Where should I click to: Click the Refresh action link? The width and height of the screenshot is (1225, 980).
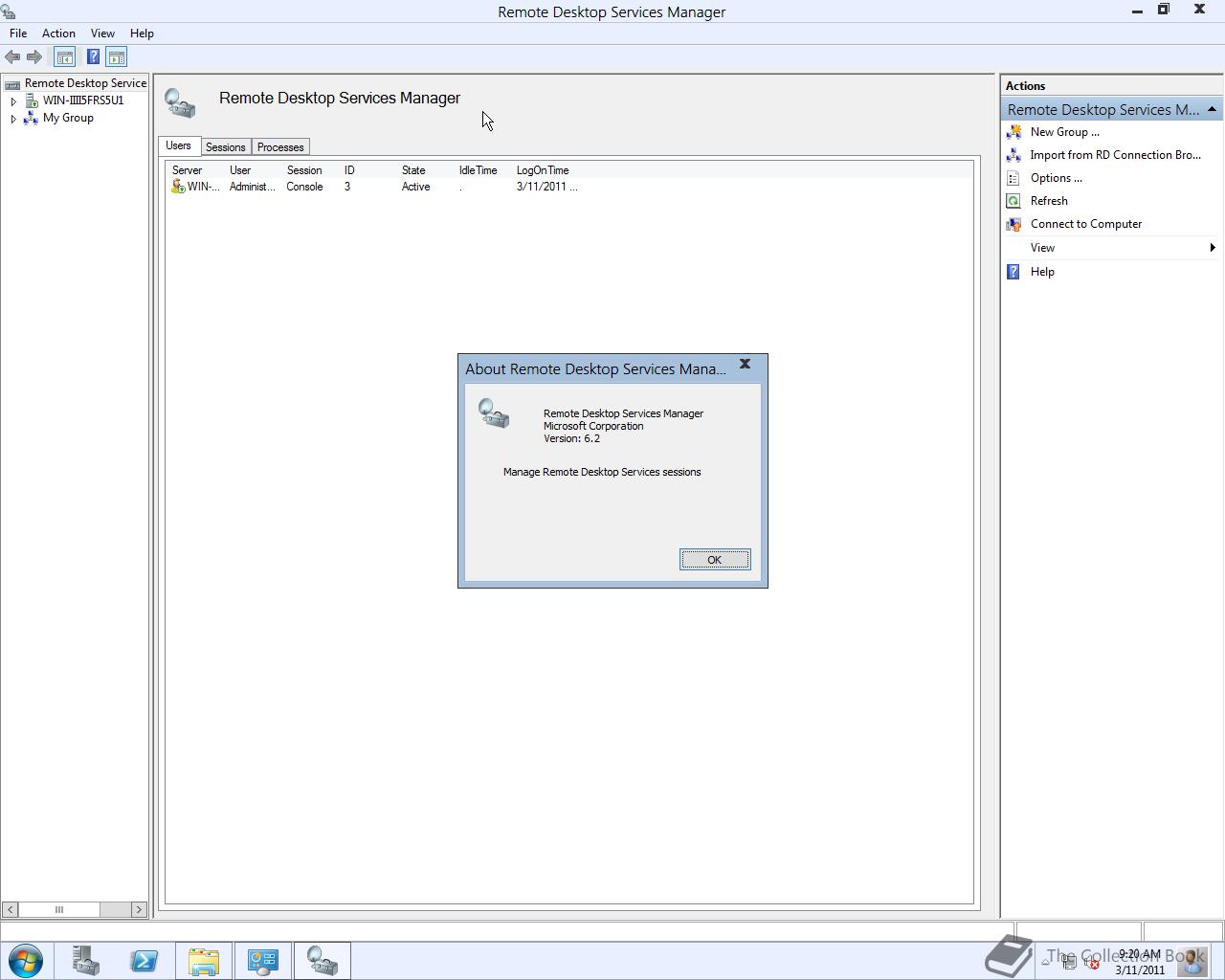pyautogui.click(x=1049, y=201)
